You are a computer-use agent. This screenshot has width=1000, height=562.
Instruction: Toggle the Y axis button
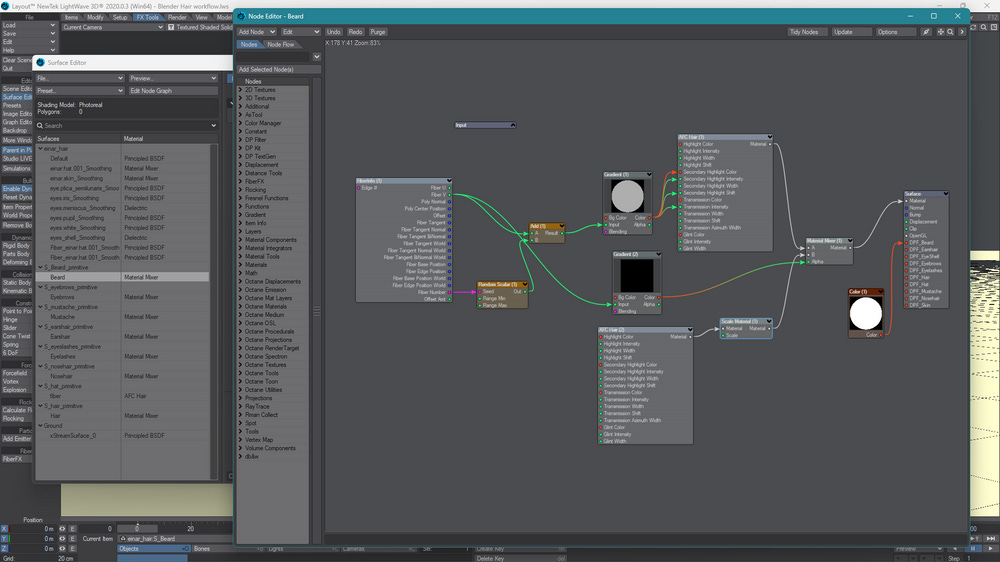[x=5, y=538]
